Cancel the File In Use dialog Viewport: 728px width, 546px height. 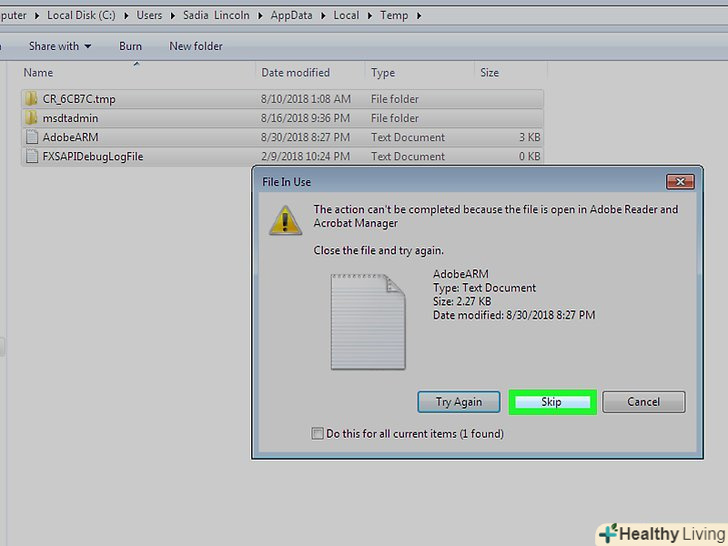pos(644,402)
